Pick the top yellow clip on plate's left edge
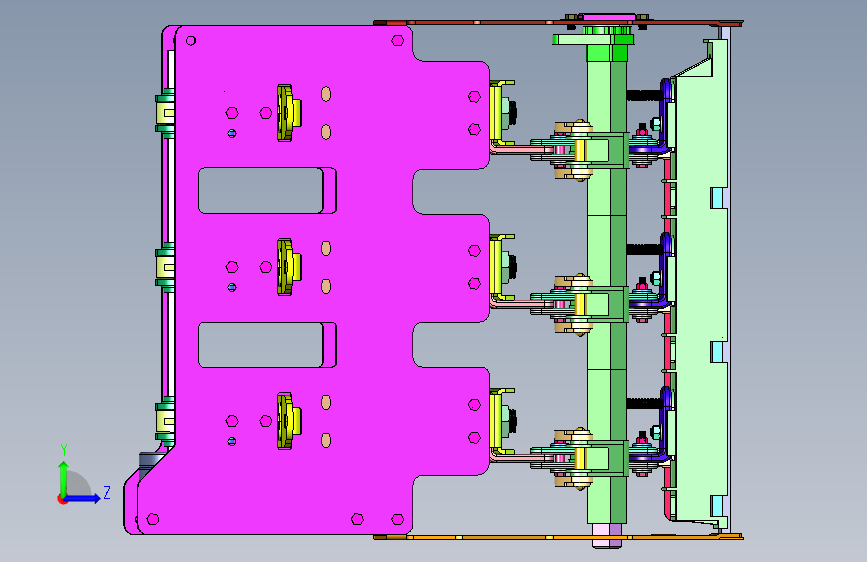The image size is (867, 562). pyautogui.click(x=165, y=113)
